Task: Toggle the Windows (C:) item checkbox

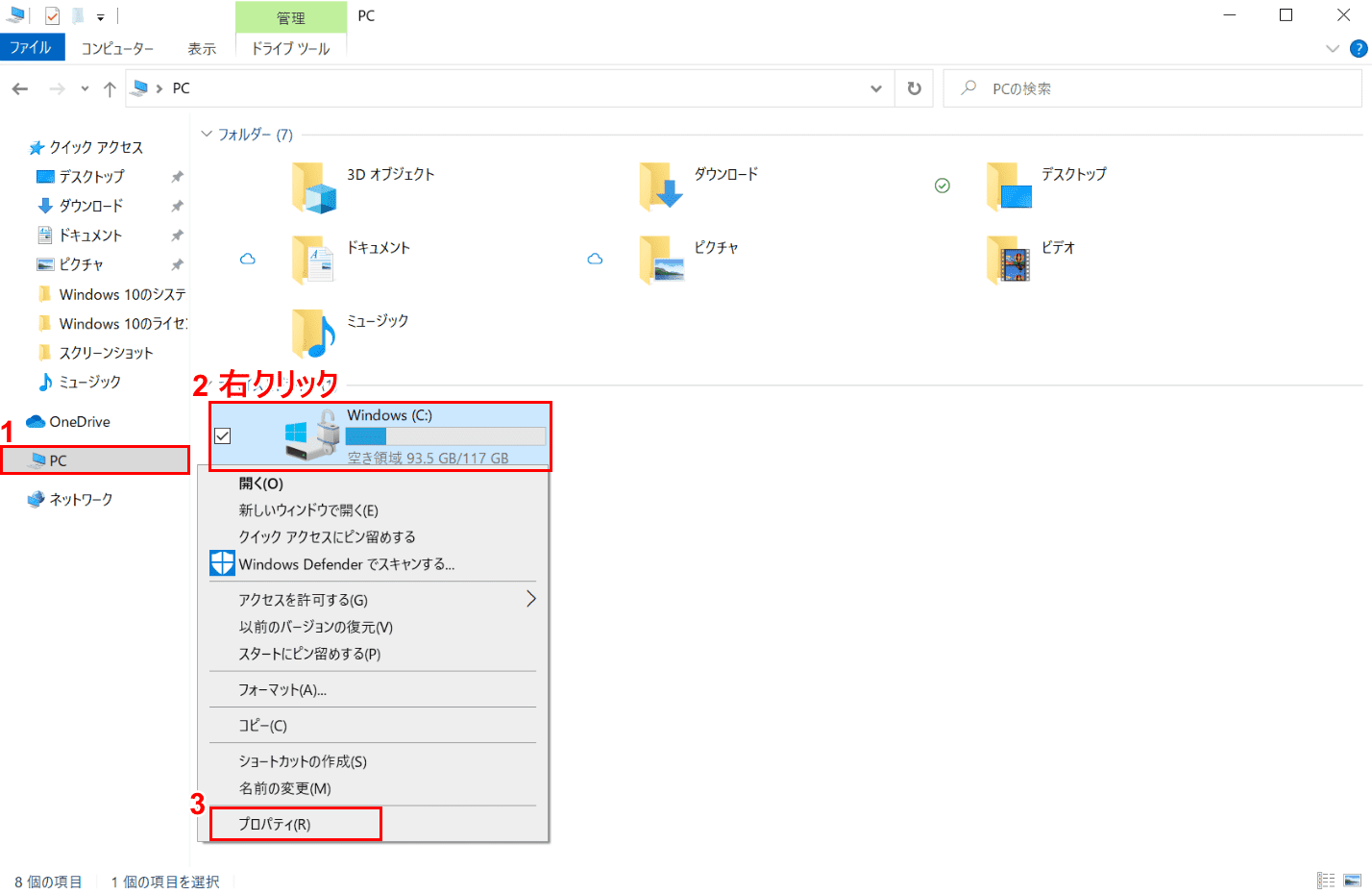Action: coord(223,435)
